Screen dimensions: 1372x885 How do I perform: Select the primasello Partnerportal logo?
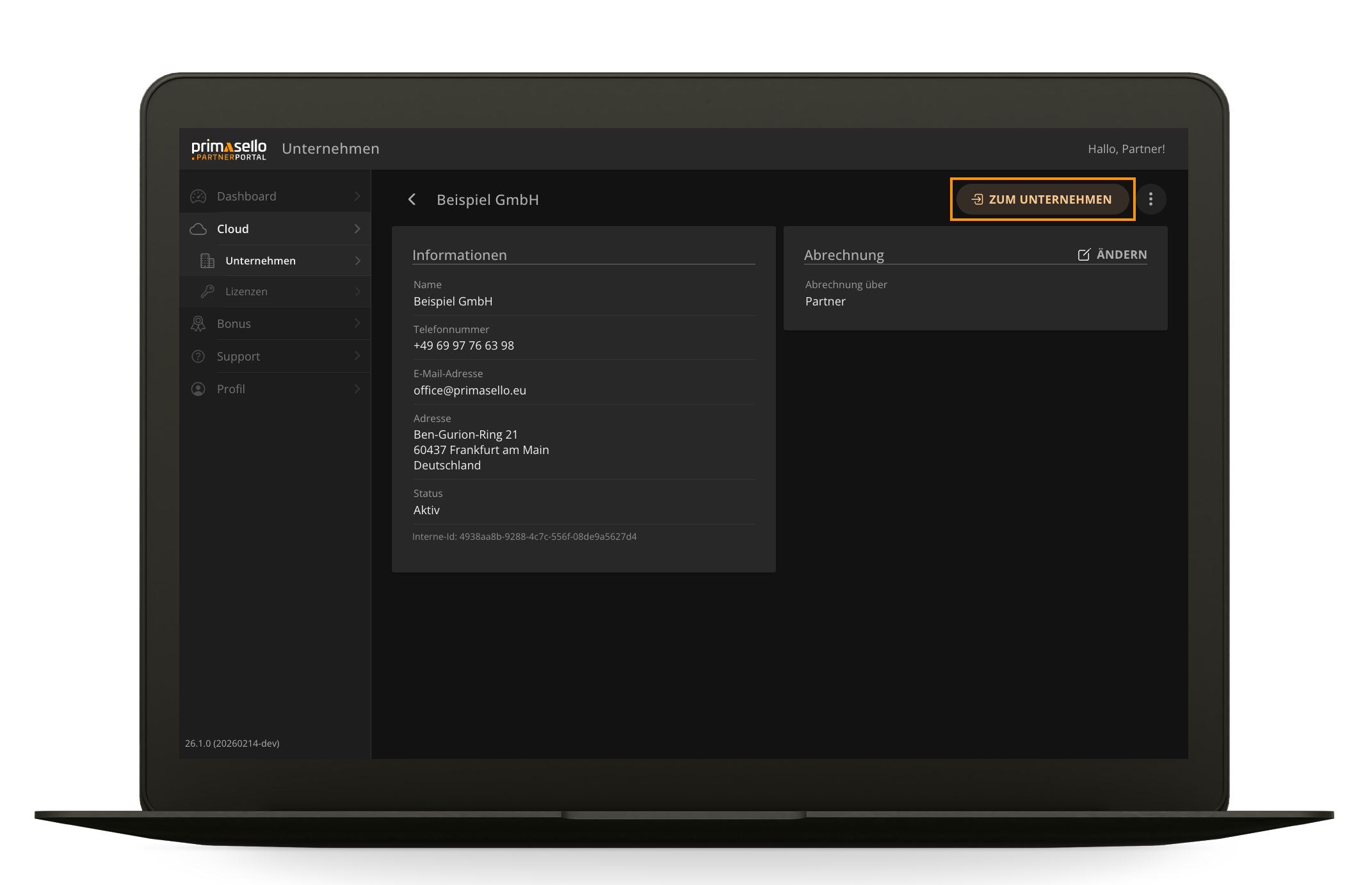pyautogui.click(x=229, y=149)
